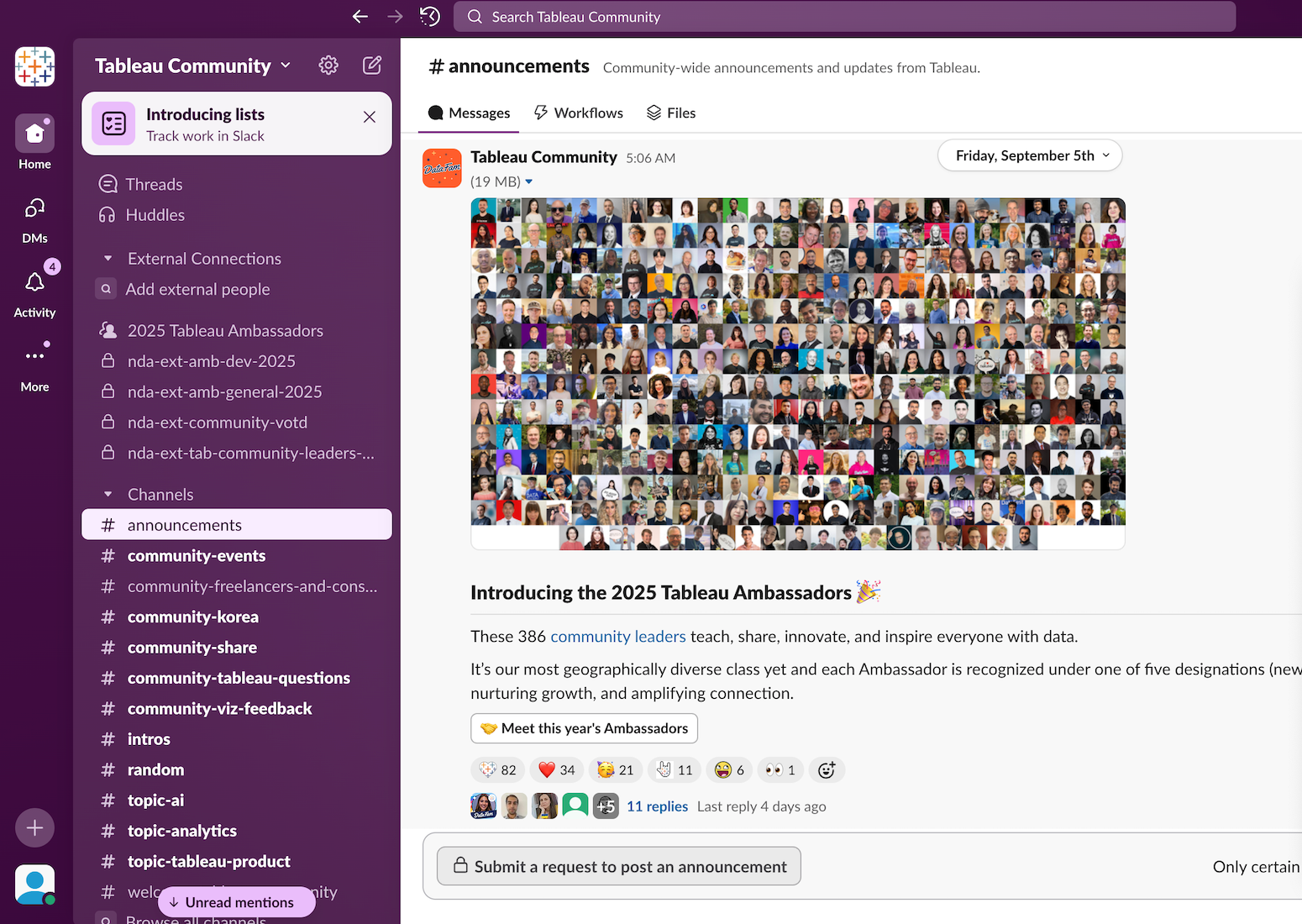Open the workspace settings gear icon

tap(328, 66)
